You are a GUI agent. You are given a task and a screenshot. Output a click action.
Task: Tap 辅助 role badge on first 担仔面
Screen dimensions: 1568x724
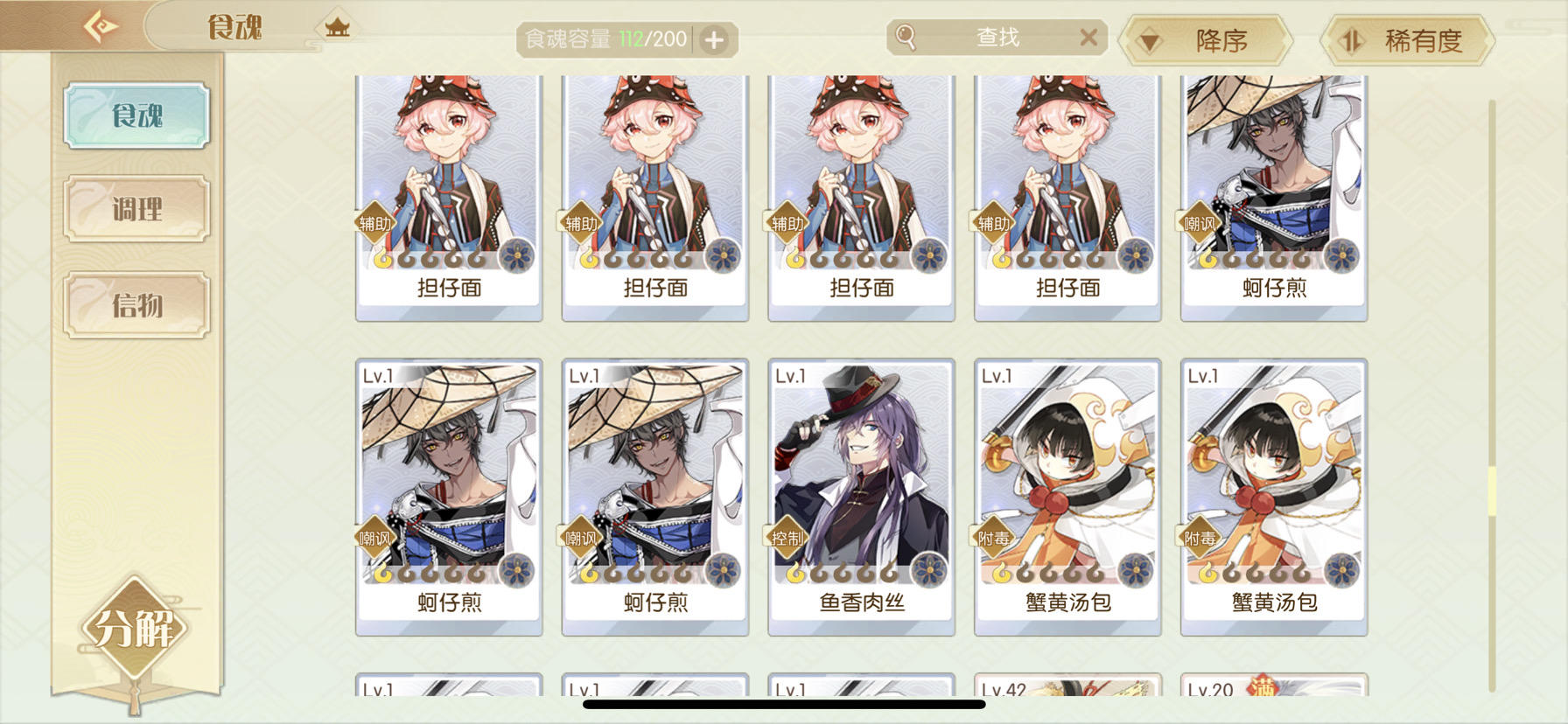pos(374,223)
